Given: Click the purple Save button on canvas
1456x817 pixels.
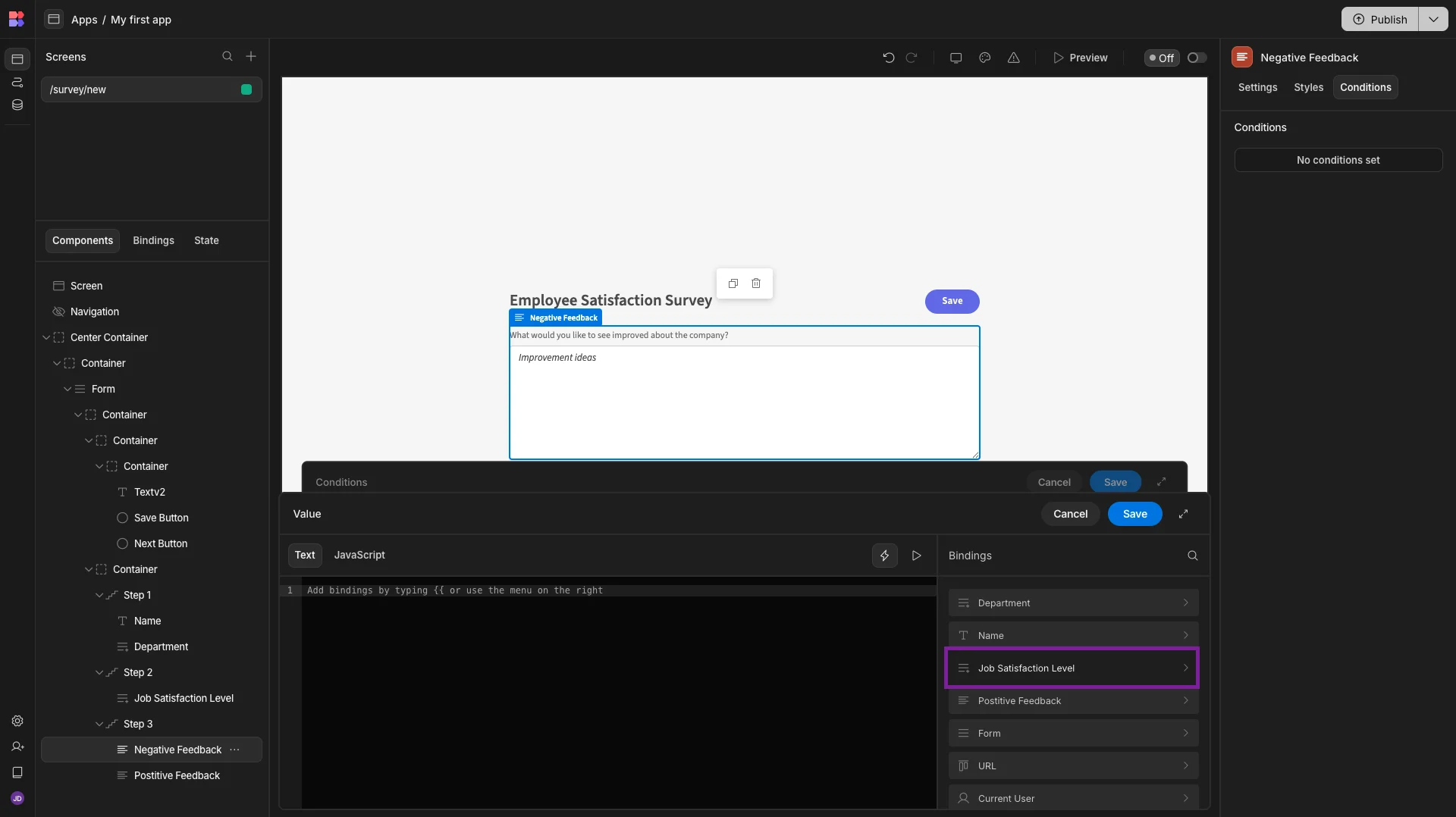Looking at the screenshot, I should (x=952, y=301).
